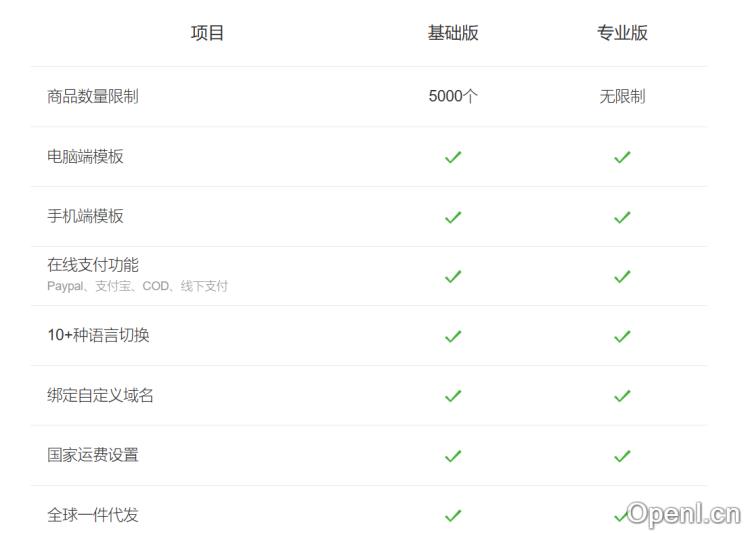Image resolution: width=750 pixels, height=533 pixels.
Task: Select the 基础版 column header
Action: click(x=453, y=33)
